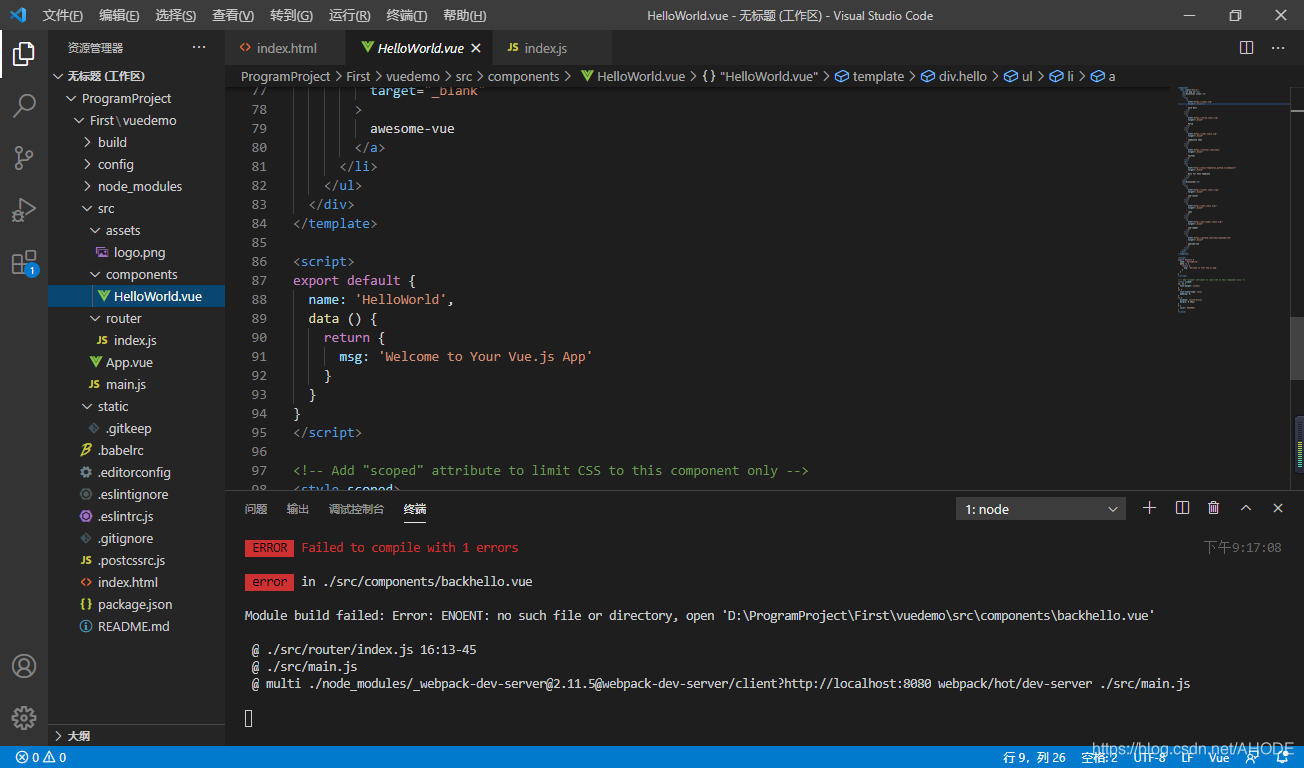This screenshot has height=768, width=1304.
Task: Close the HelloWorld.vue editor tab
Action: pyautogui.click(x=475, y=48)
